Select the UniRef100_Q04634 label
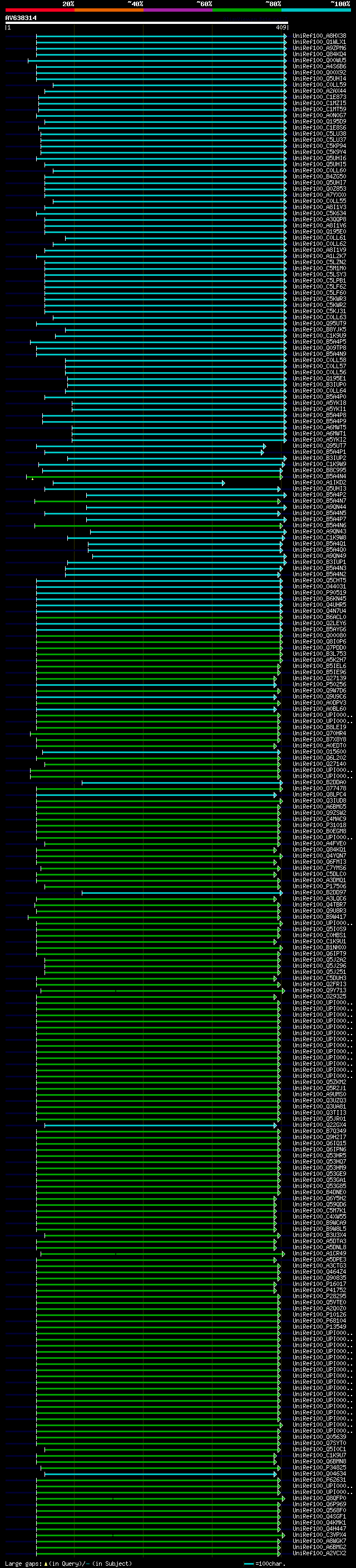 coord(319,1473)
